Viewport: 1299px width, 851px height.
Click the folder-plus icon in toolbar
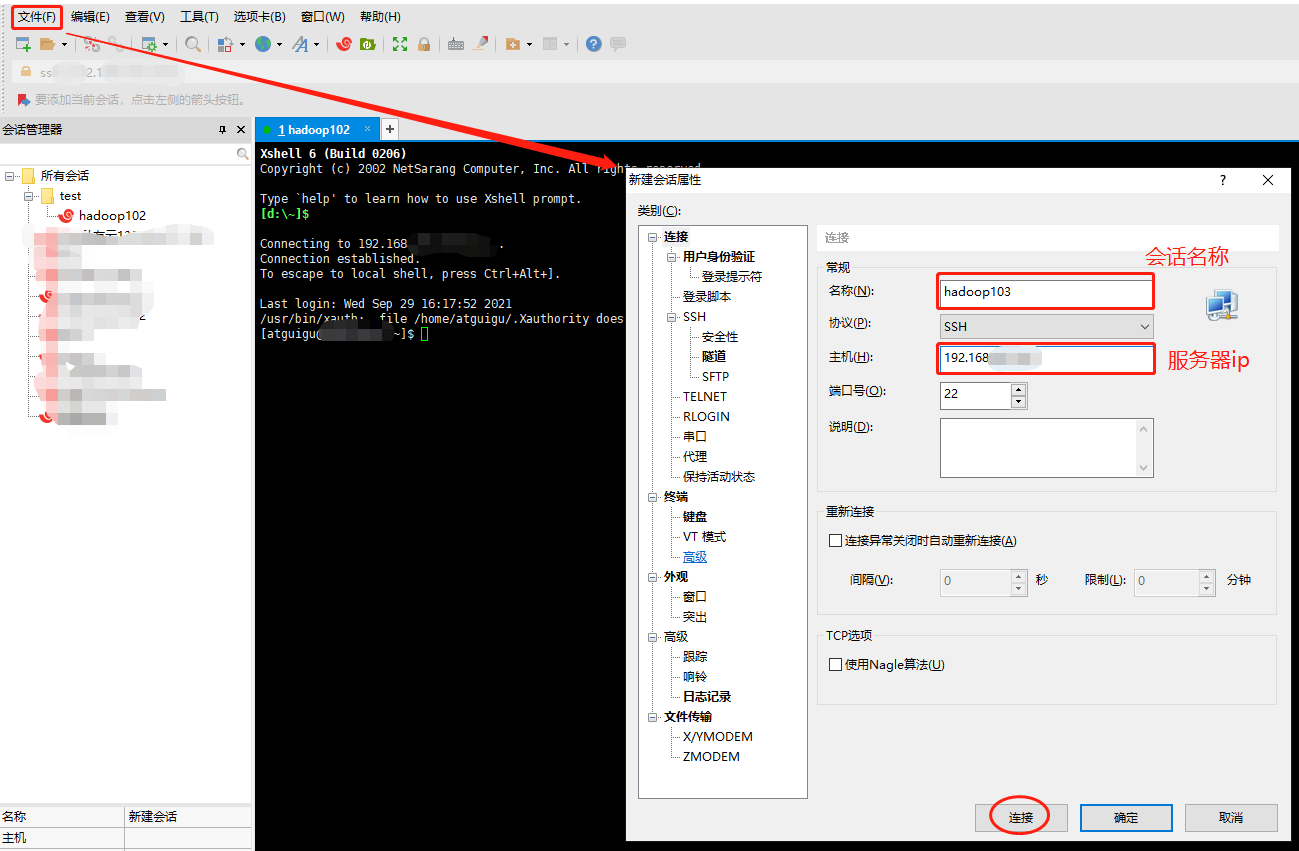513,44
